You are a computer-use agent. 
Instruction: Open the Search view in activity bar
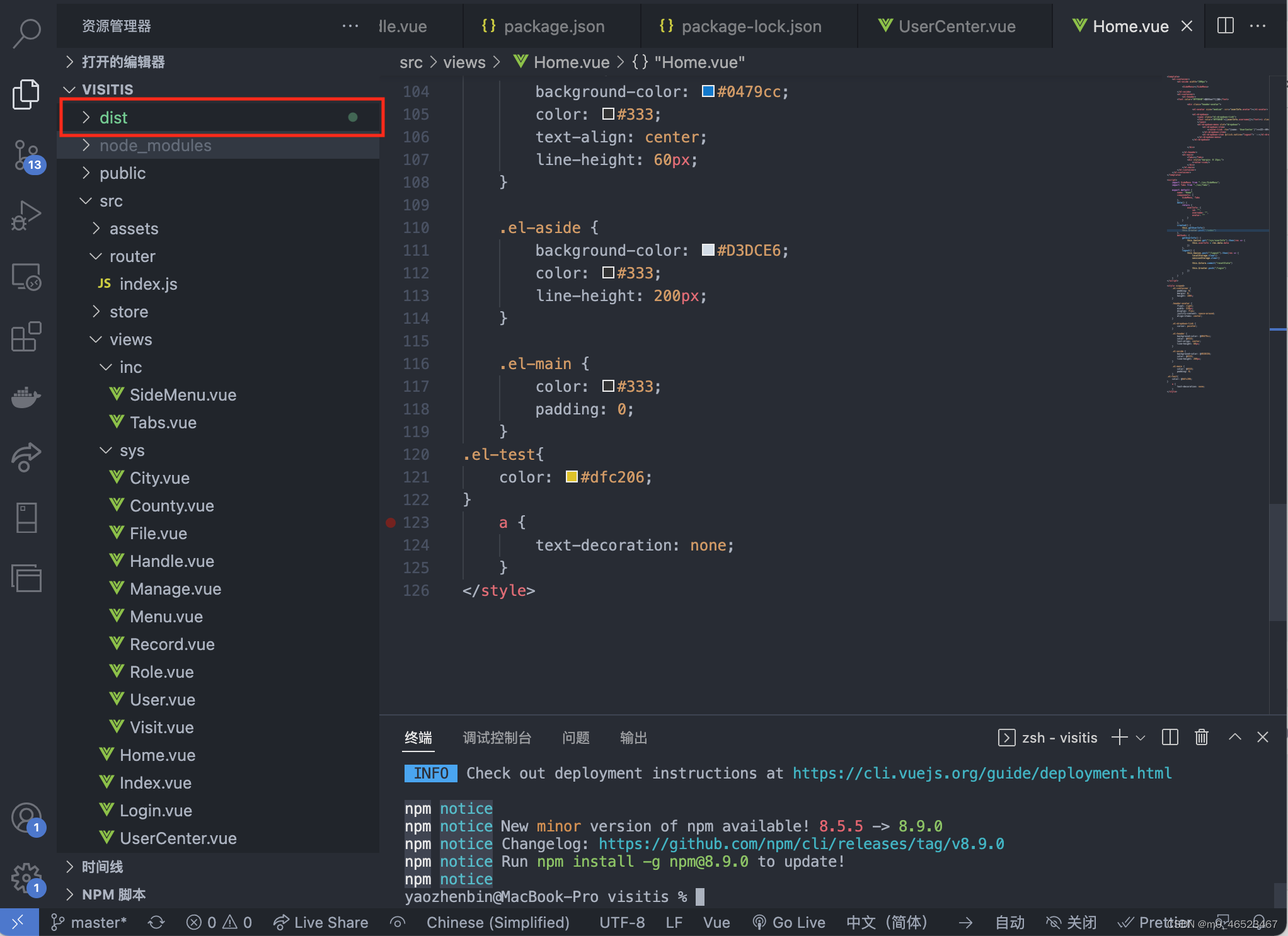point(26,33)
